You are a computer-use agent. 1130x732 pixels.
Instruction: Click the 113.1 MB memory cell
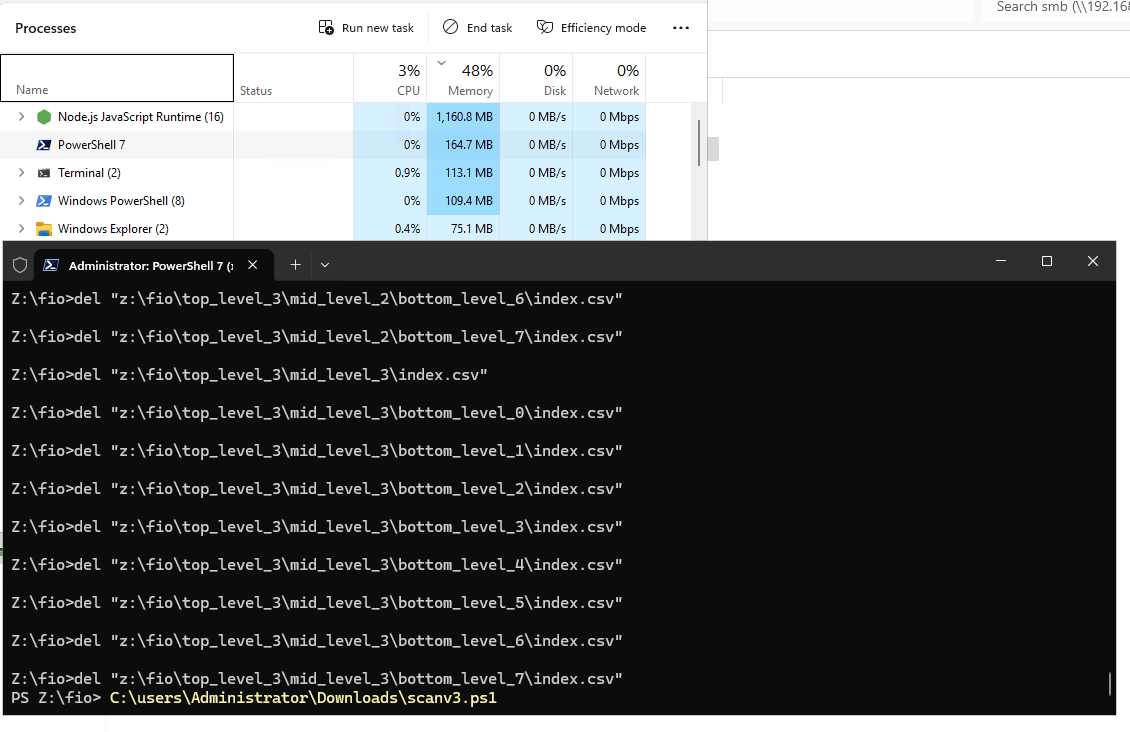[x=463, y=173]
